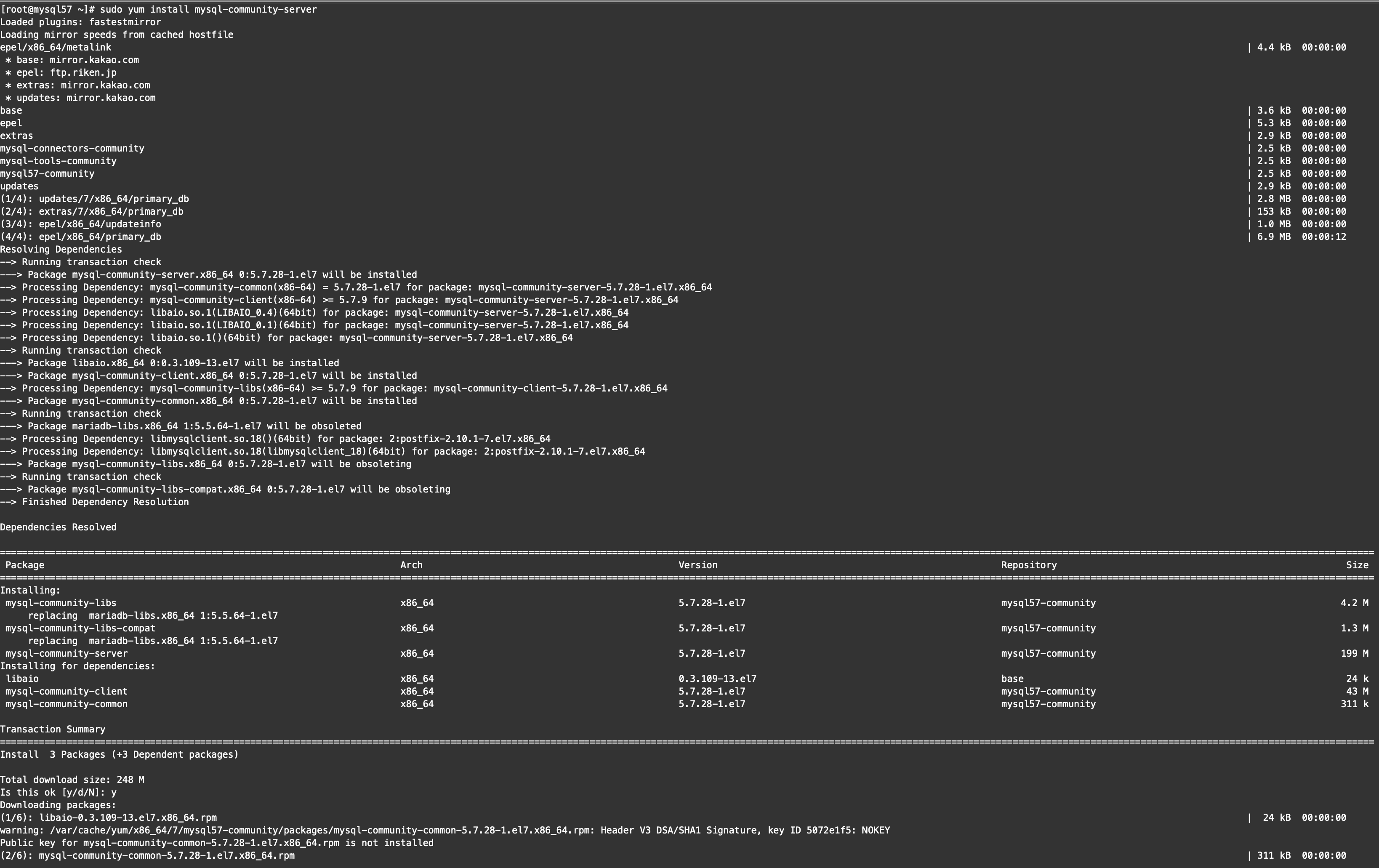
Task: Click the 'Dependencies Resolved' text
Action: point(59,527)
